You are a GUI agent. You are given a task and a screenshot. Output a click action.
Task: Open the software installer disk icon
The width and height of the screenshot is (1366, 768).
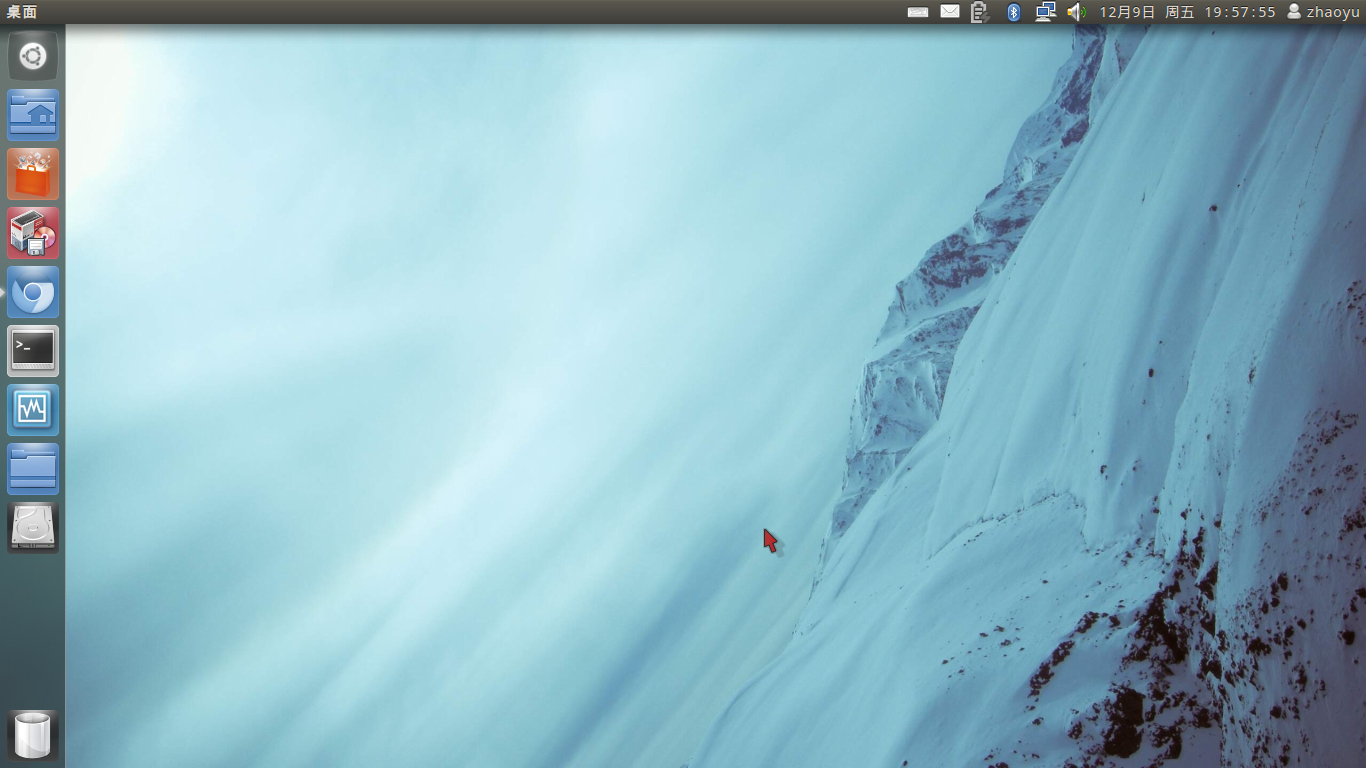pos(33,233)
